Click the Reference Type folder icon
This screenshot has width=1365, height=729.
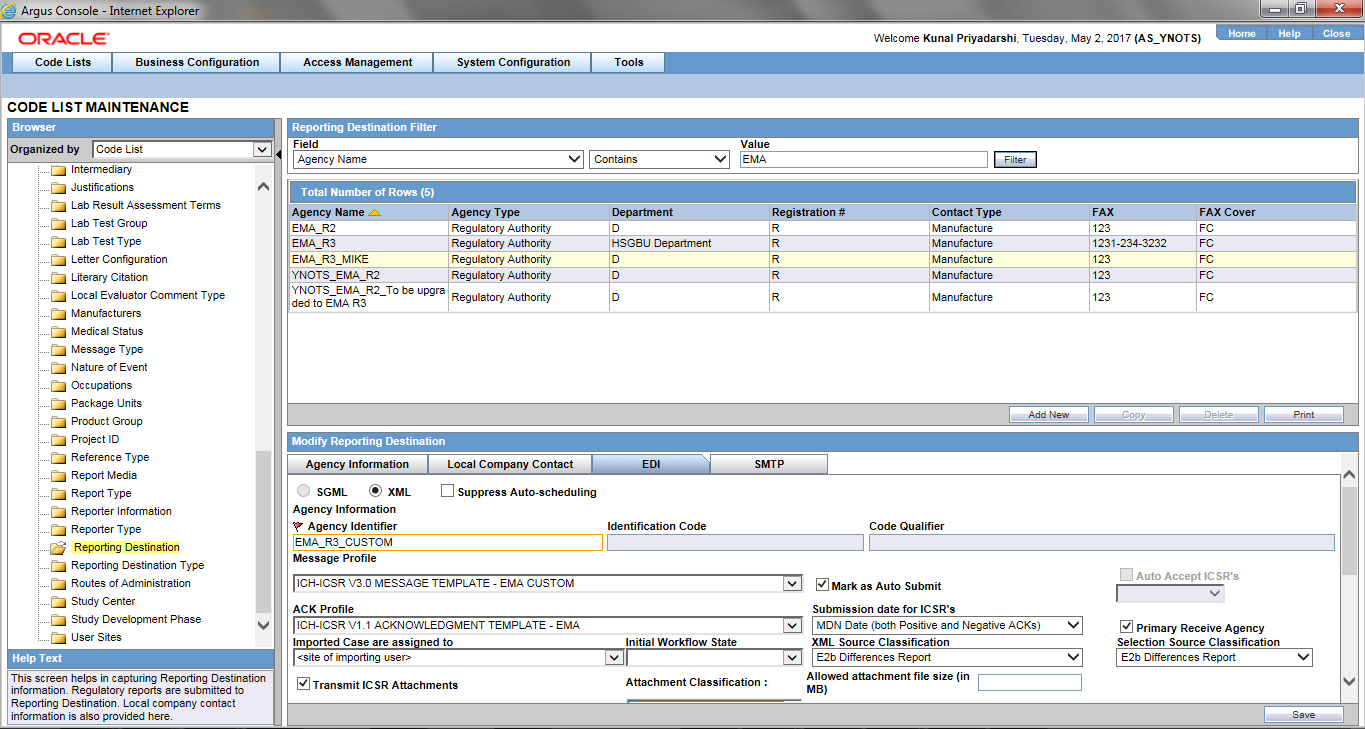pos(58,458)
